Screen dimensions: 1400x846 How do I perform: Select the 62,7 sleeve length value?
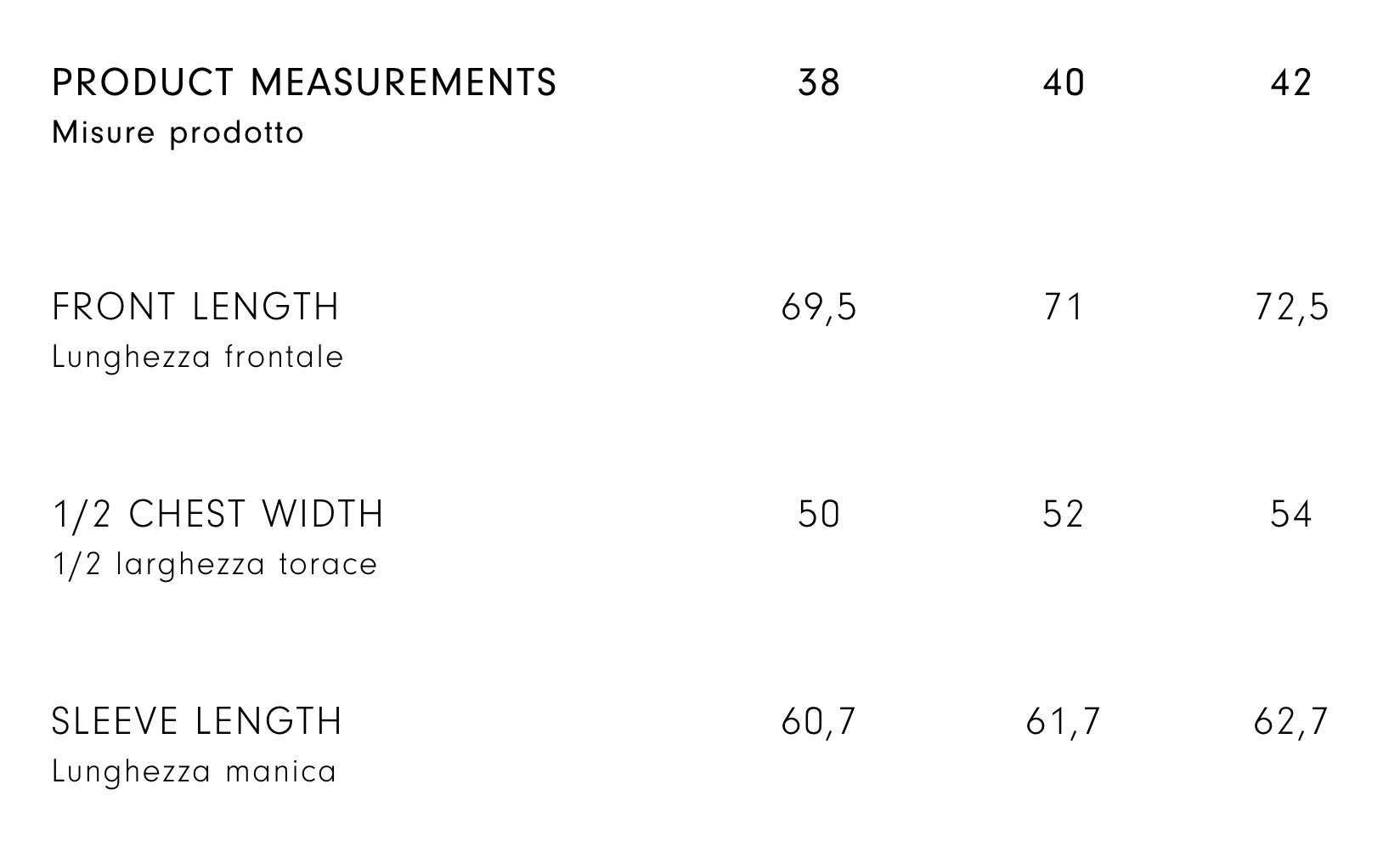click(x=1290, y=722)
